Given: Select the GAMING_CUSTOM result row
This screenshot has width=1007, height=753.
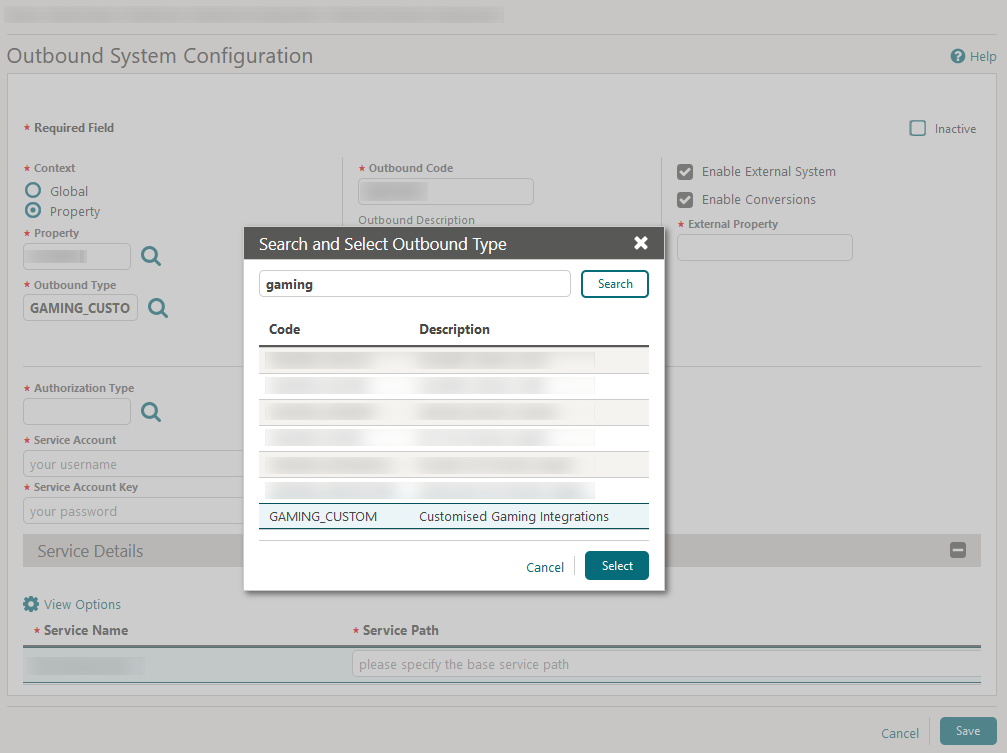Looking at the screenshot, I should point(453,516).
